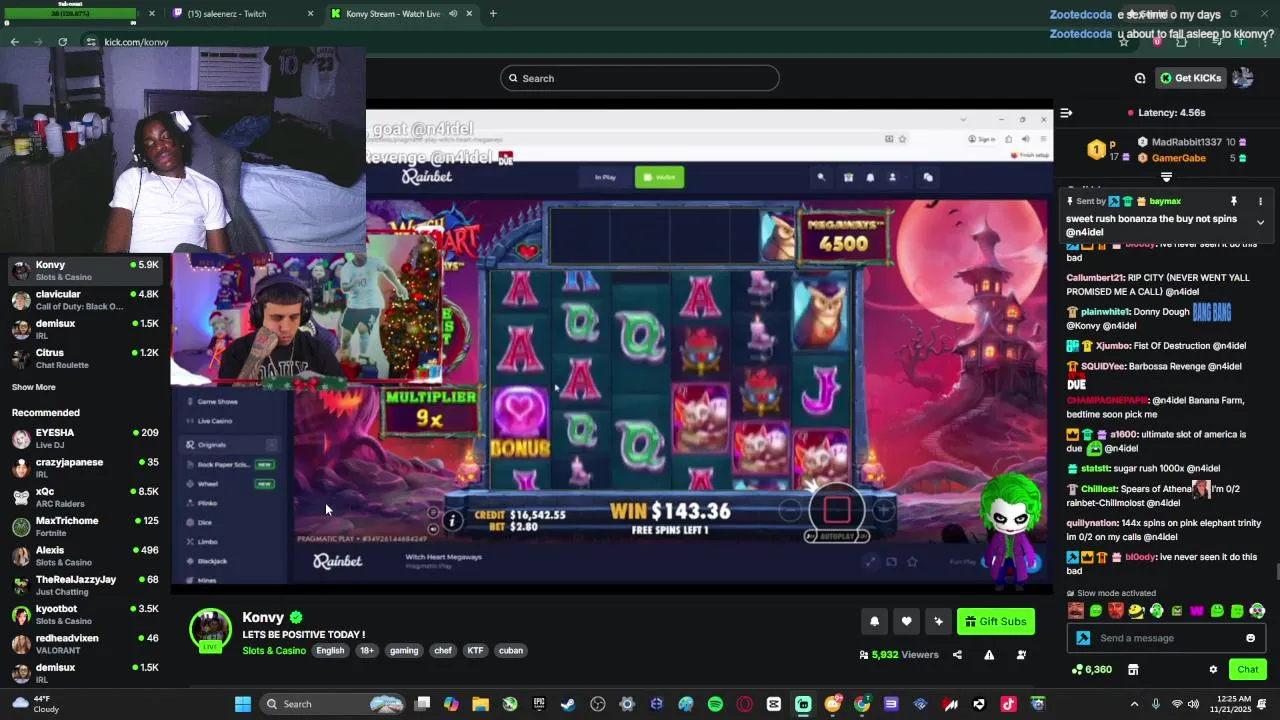Screen dimensions: 1280x720
Task: Expand leaderboard below GamerGabe
Action: point(1166,177)
